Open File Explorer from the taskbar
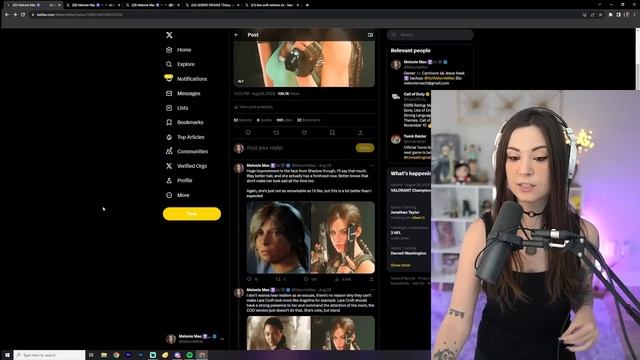The height and width of the screenshot is (360, 640). [x=104, y=355]
